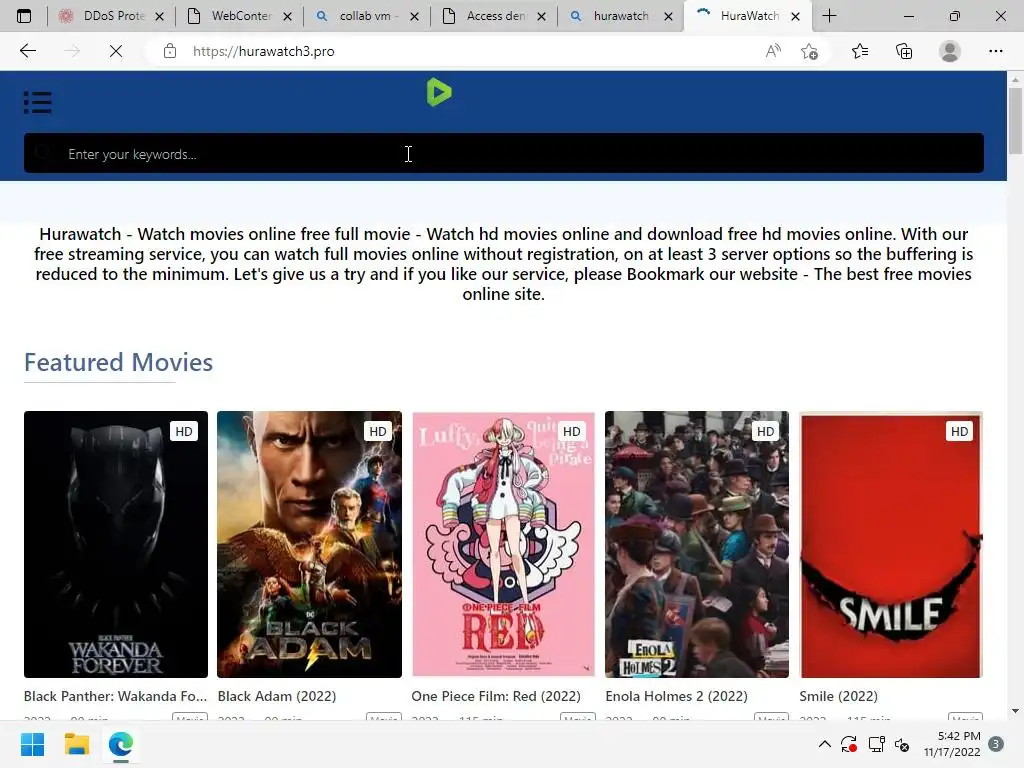Open the Enola Holmes 2 poster
The height and width of the screenshot is (768, 1024).
coord(697,544)
